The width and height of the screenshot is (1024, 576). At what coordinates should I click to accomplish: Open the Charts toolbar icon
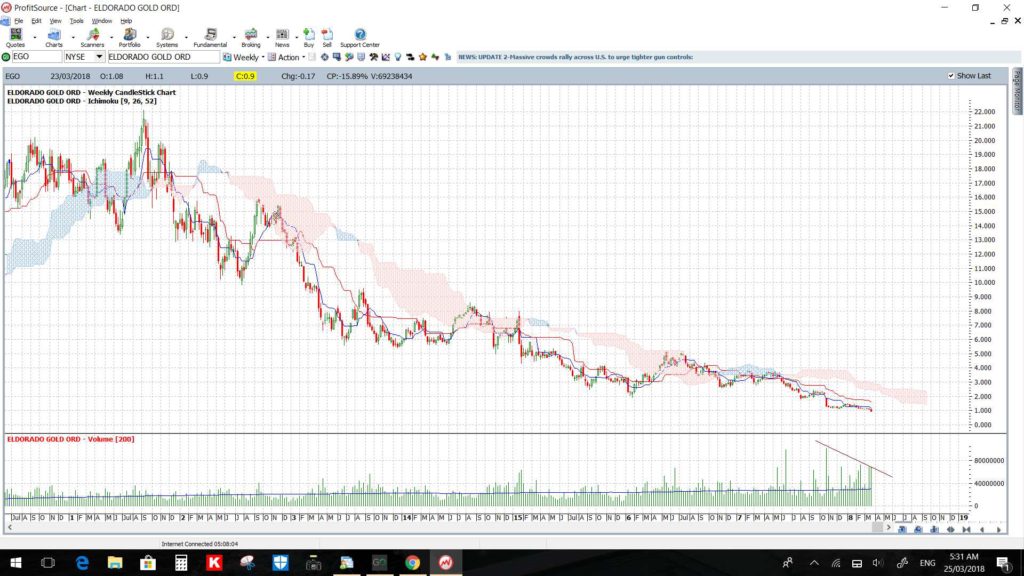pos(54,34)
